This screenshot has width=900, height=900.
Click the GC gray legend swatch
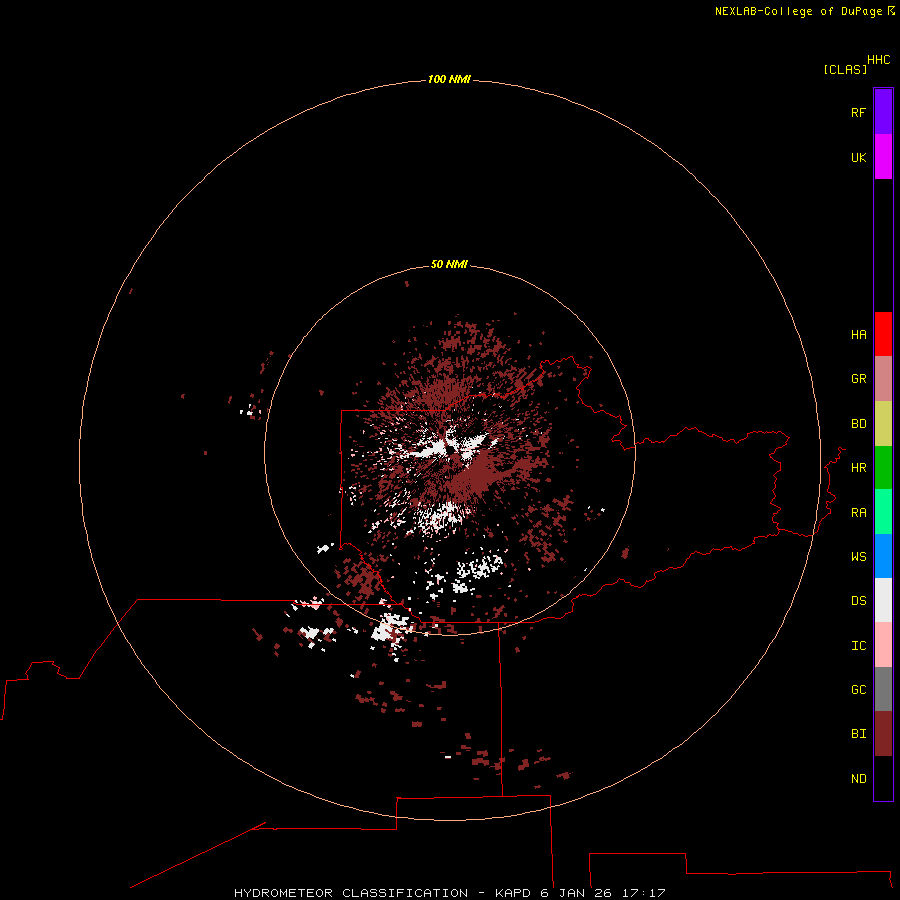point(883,689)
